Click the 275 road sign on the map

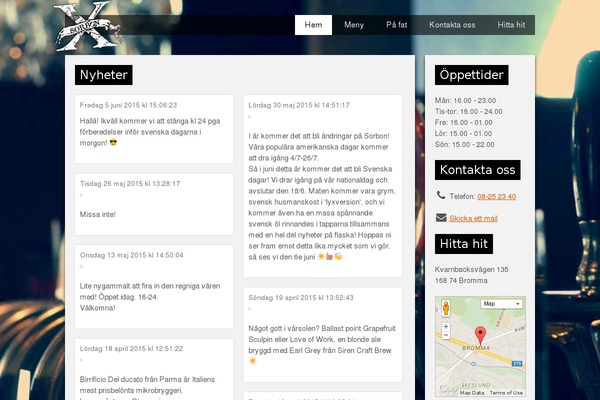pos(517,363)
